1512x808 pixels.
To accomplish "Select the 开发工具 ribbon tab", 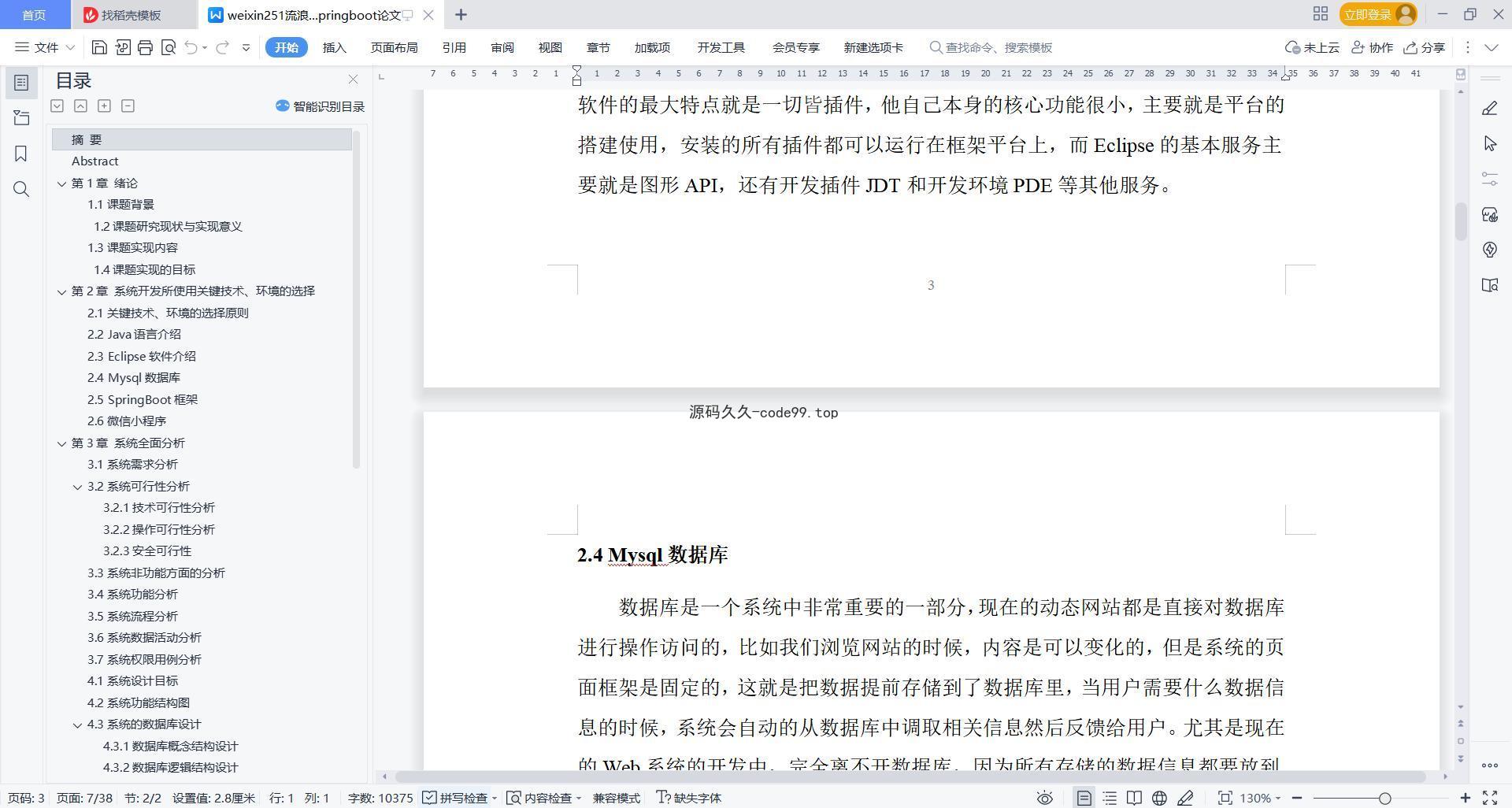I will point(721,47).
